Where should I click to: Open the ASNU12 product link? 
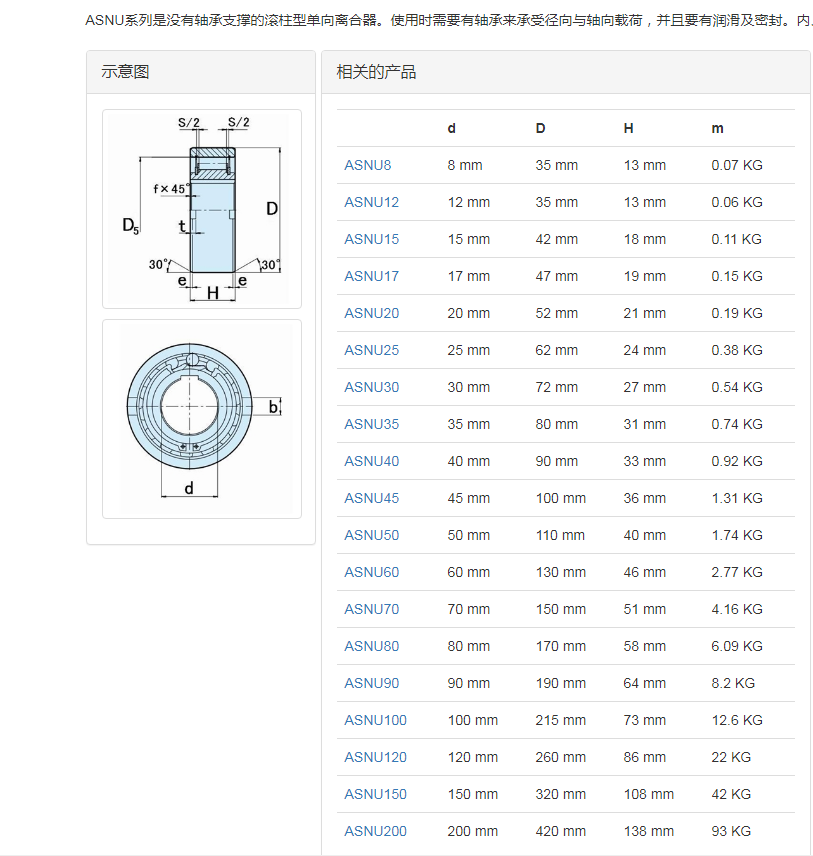tap(371, 202)
